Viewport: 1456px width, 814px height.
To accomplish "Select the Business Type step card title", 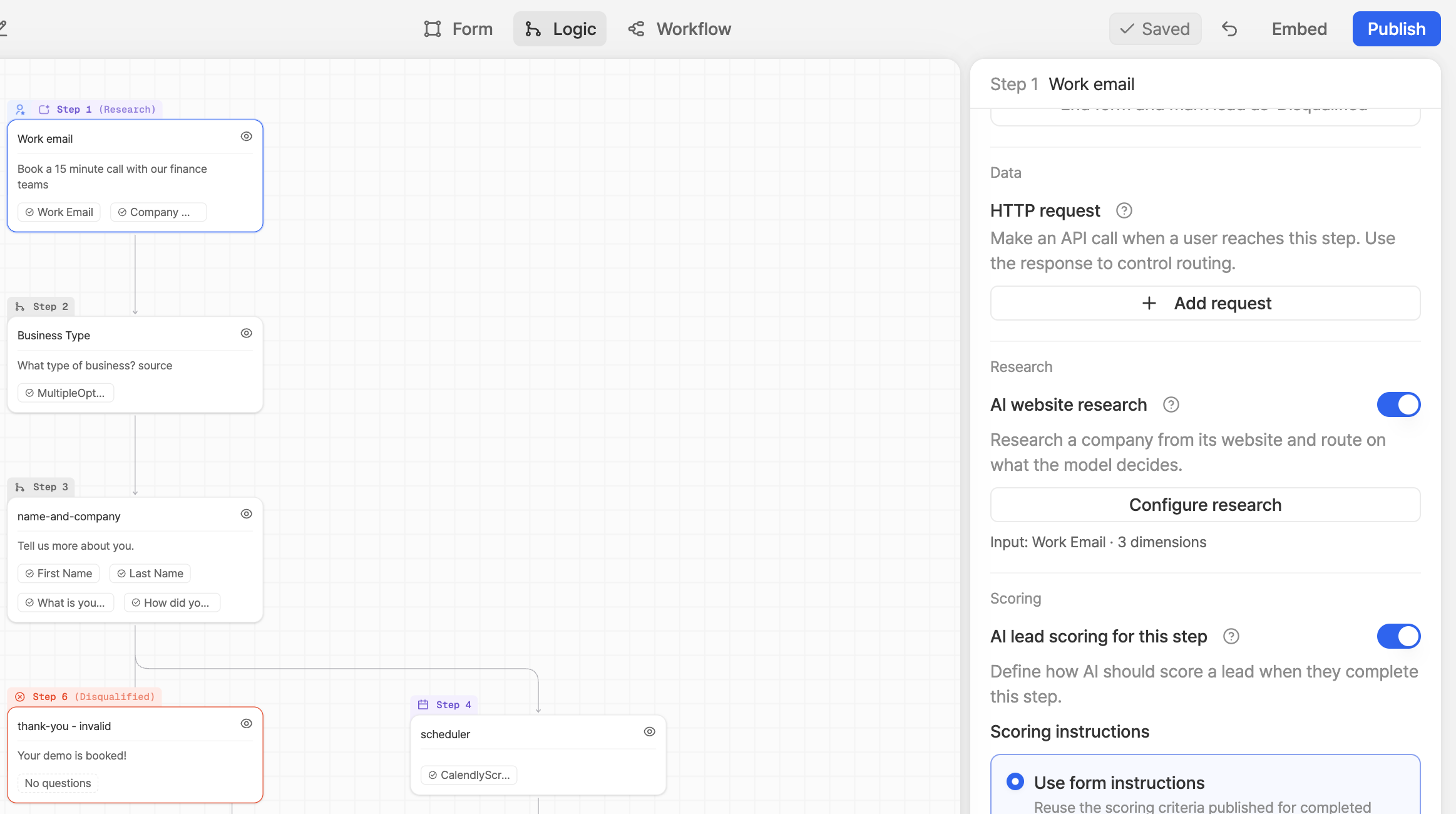I will coord(54,336).
